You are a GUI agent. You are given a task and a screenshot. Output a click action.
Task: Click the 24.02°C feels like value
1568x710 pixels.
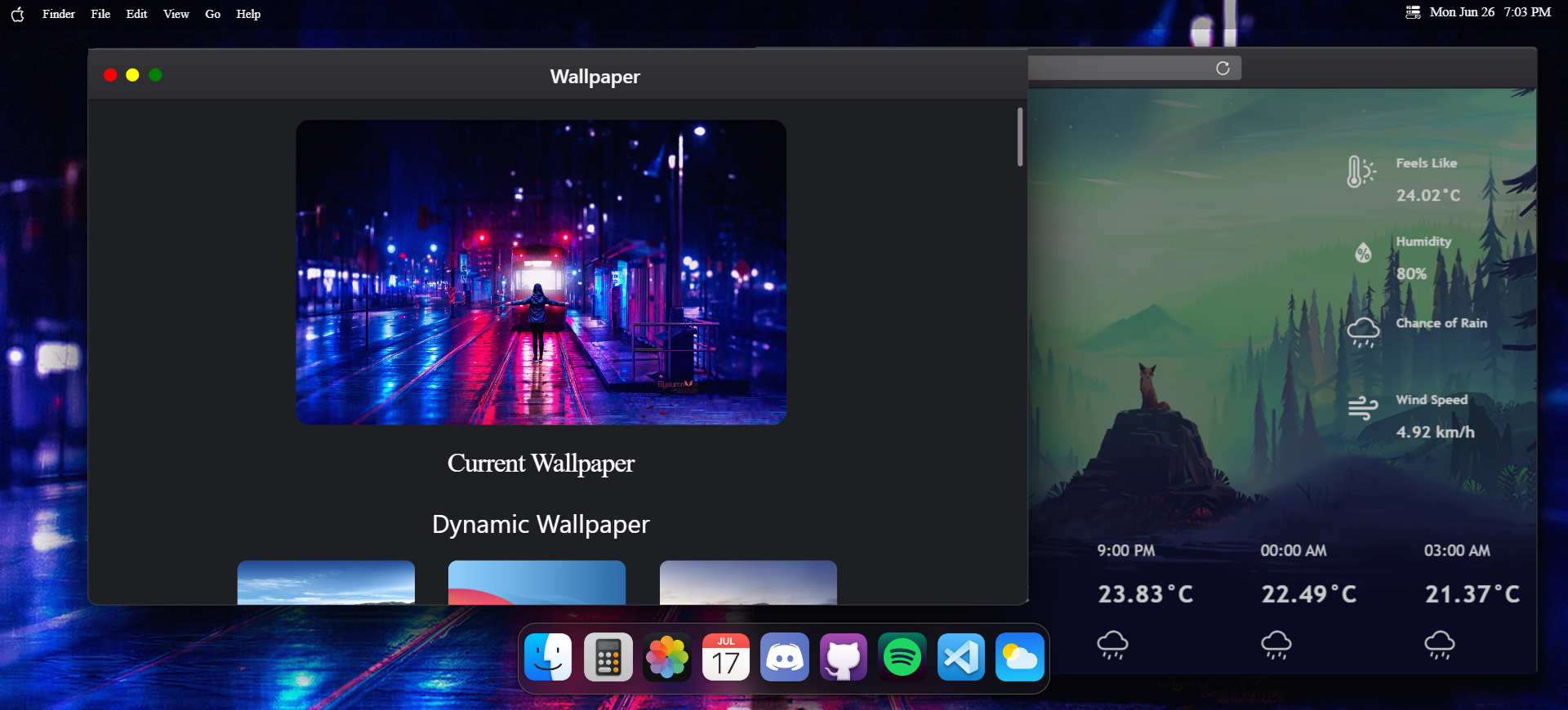[1428, 195]
